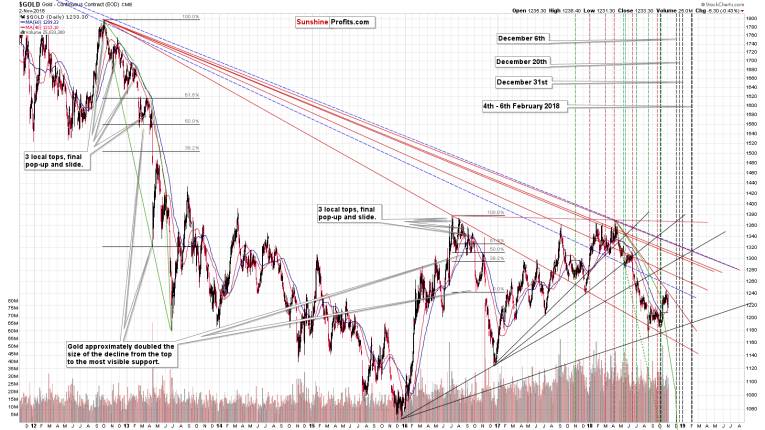Image resolution: width=765 pixels, height=430 pixels.
Task: Select the '4th - 6th February 2018' label
Action: coord(524,106)
